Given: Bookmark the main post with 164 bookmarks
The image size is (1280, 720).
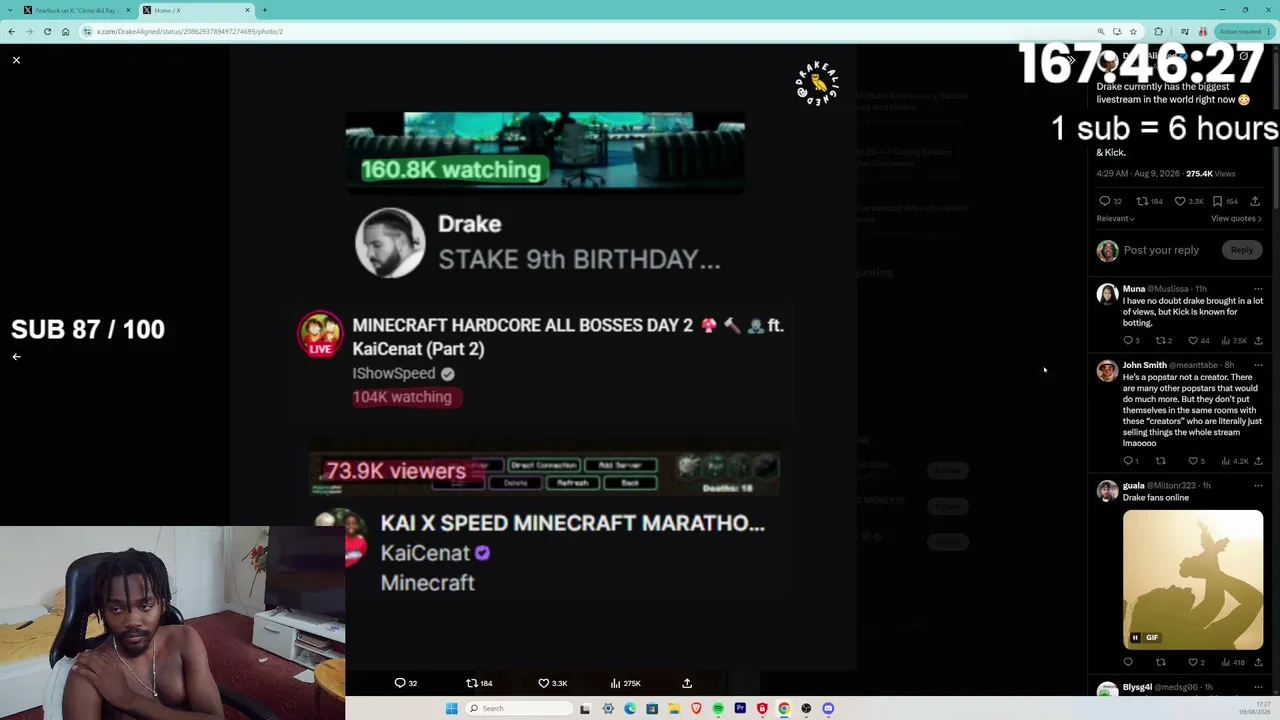Looking at the screenshot, I should tap(1225, 201).
